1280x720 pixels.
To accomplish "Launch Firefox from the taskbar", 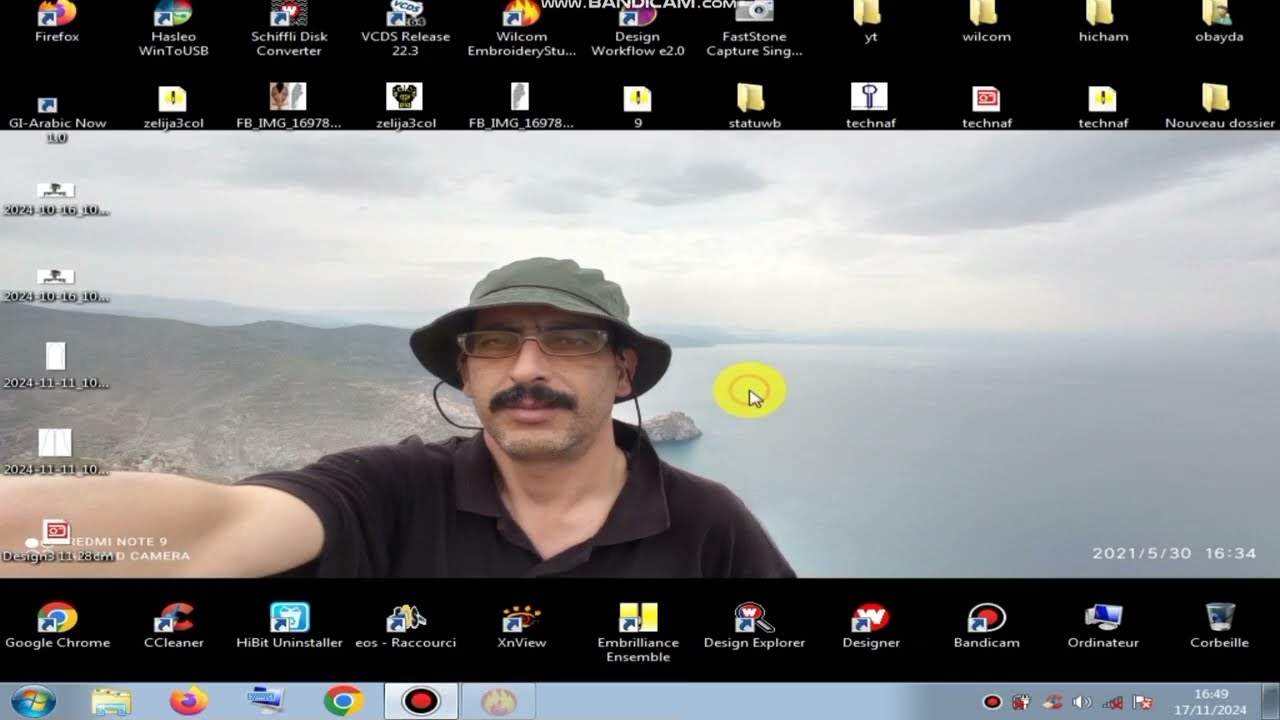I will 188,701.
